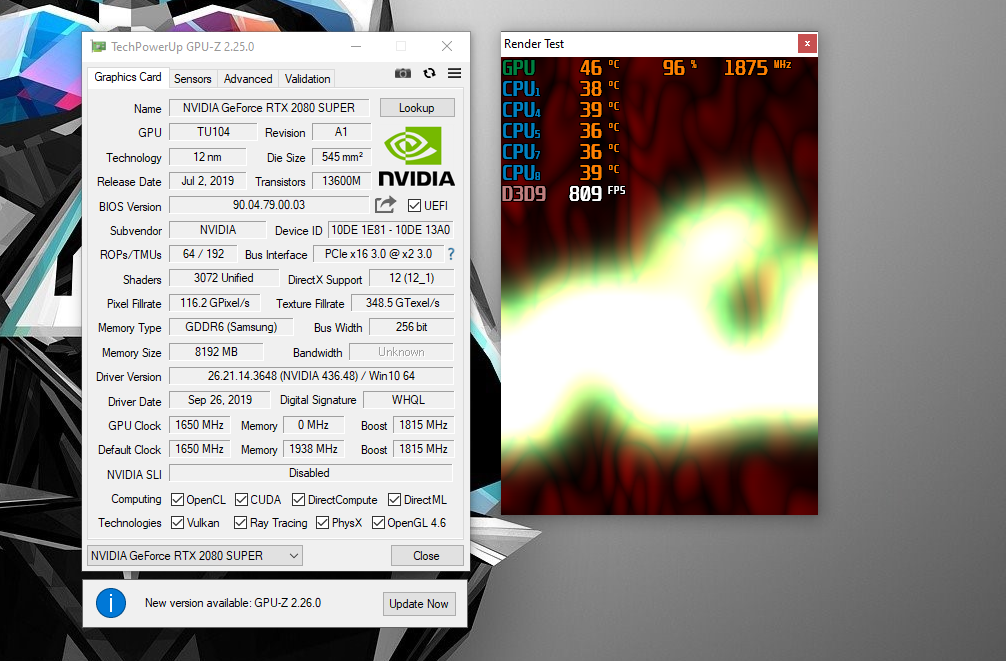Image resolution: width=1006 pixels, height=661 pixels.
Task: Click the 1875 MHz clock reading in Render Test
Action: [x=757, y=67]
